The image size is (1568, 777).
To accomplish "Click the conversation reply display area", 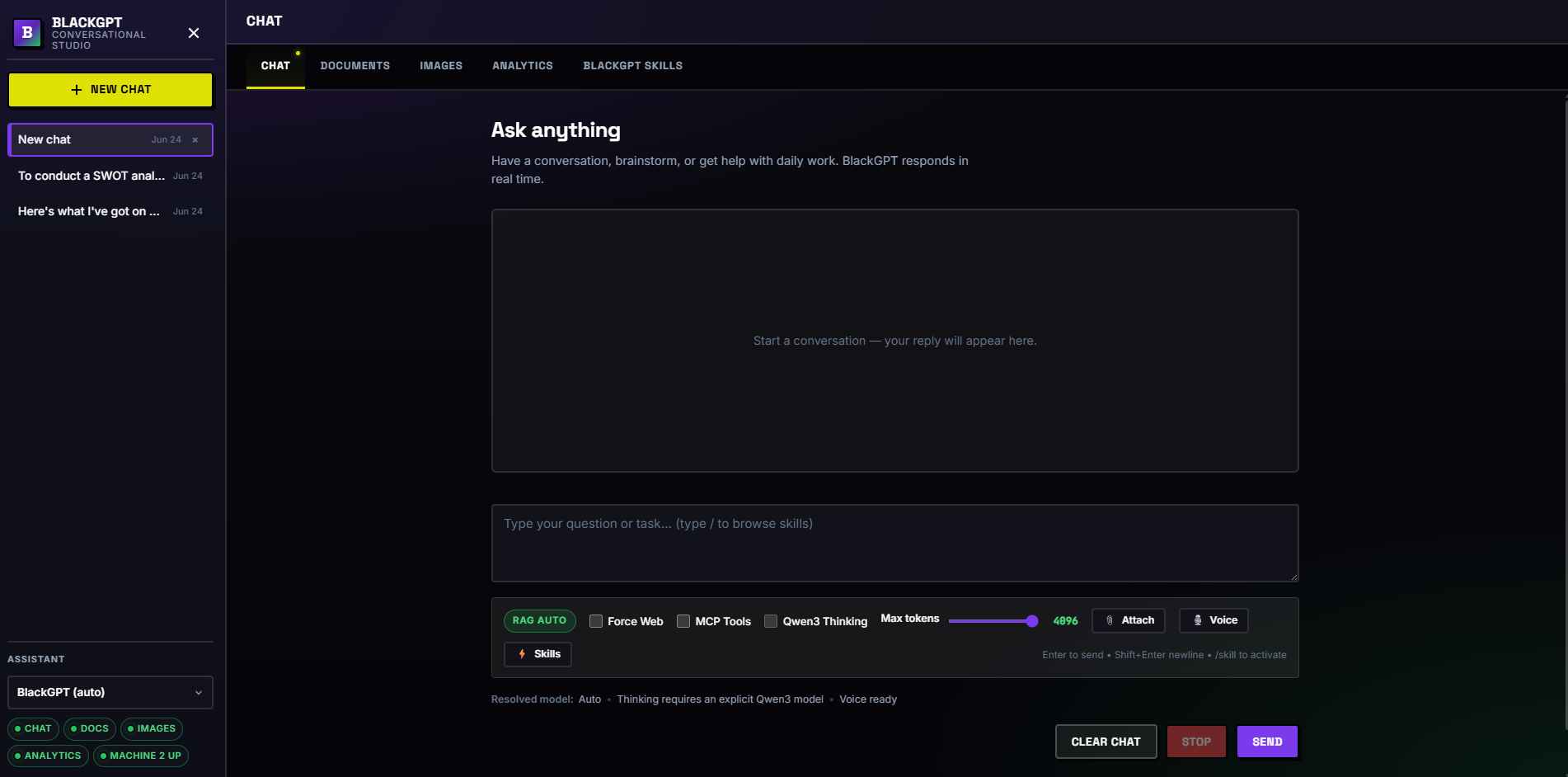I will pos(895,341).
